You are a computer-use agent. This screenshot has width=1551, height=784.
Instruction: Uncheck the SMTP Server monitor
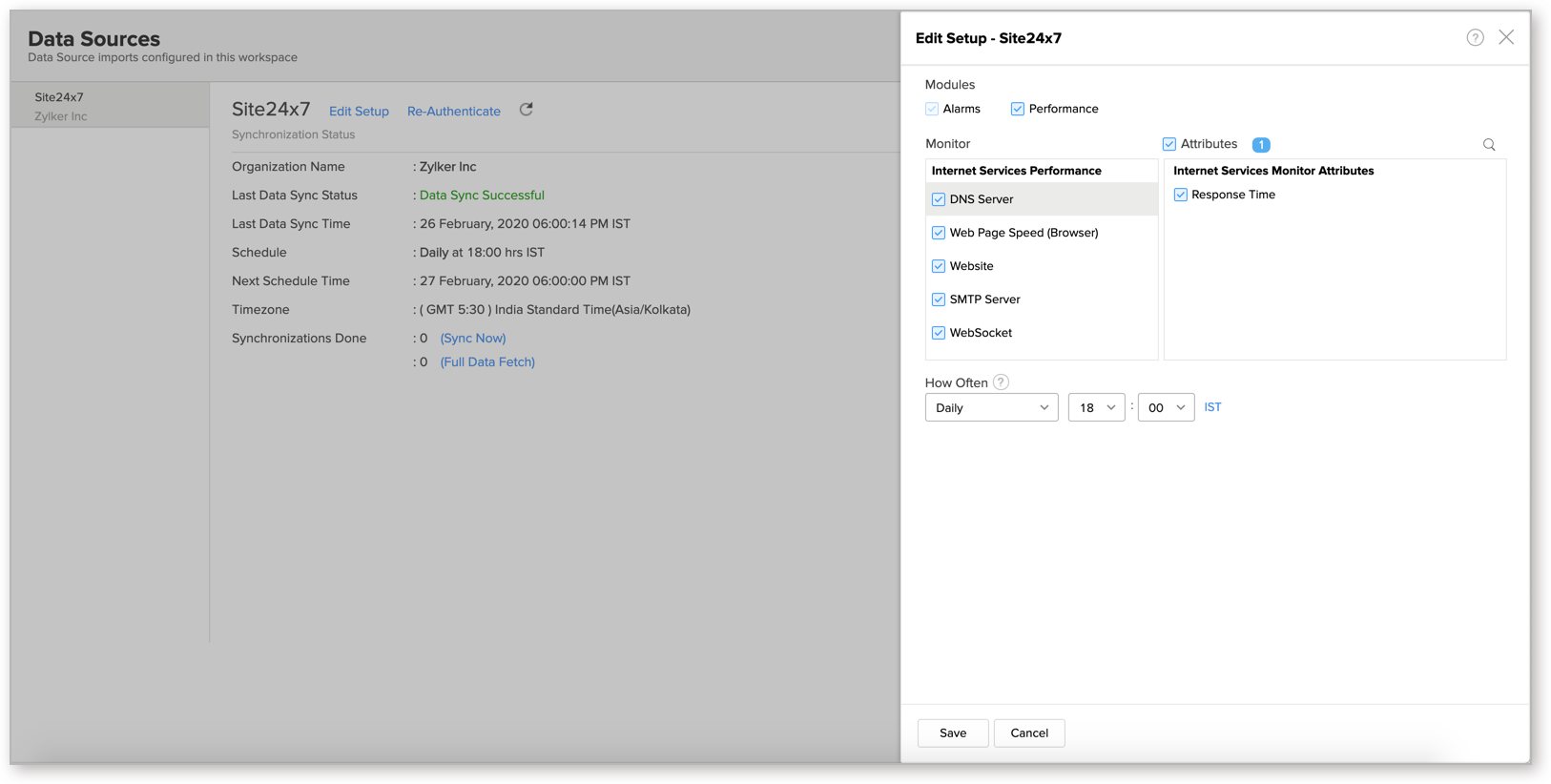939,299
